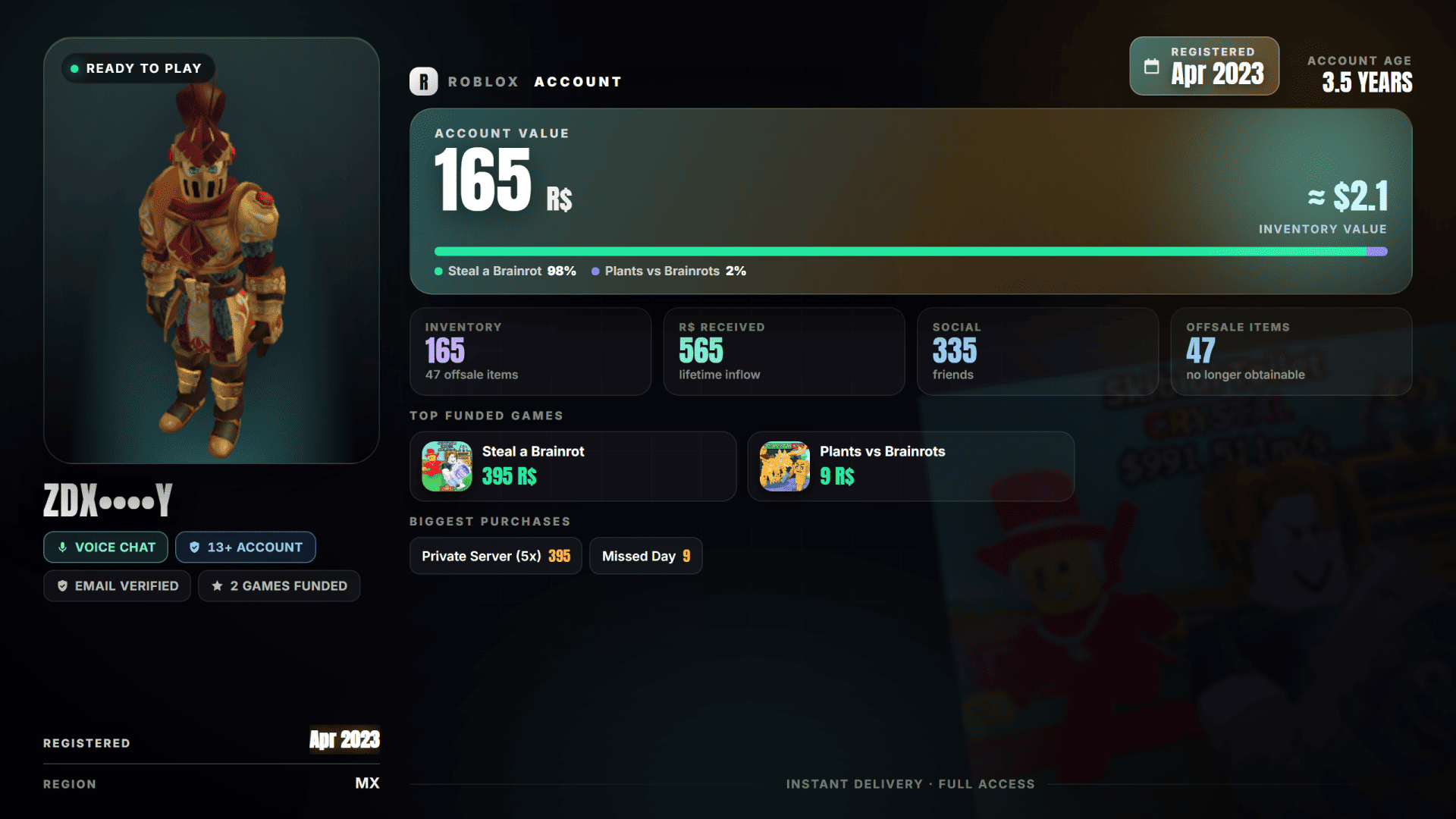Select the Email Verified badge
Viewport: 1456px width, 819px height.
[x=117, y=585]
